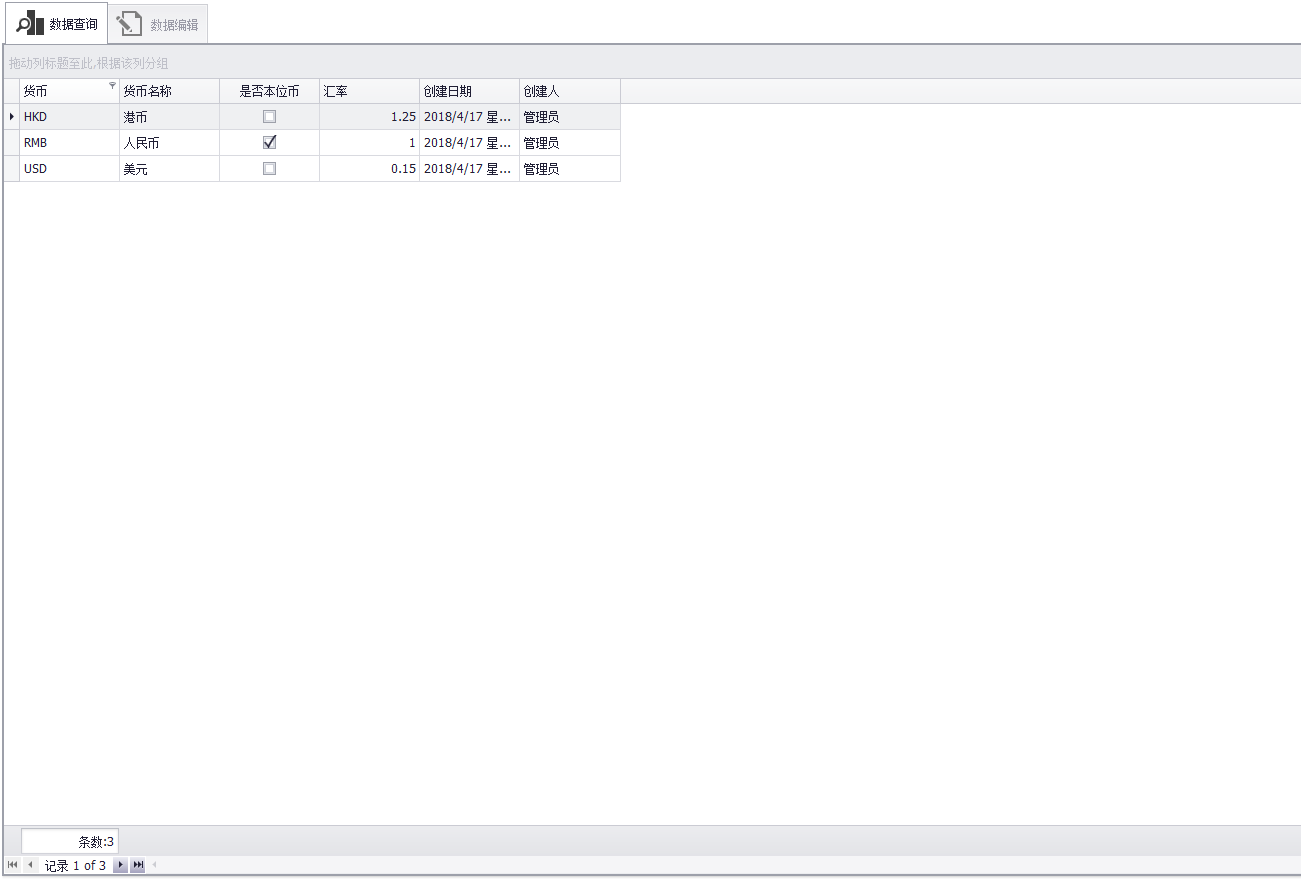The image size is (1301, 882).
Task: Click the 条数:3 summary footer cell
Action: [69, 842]
